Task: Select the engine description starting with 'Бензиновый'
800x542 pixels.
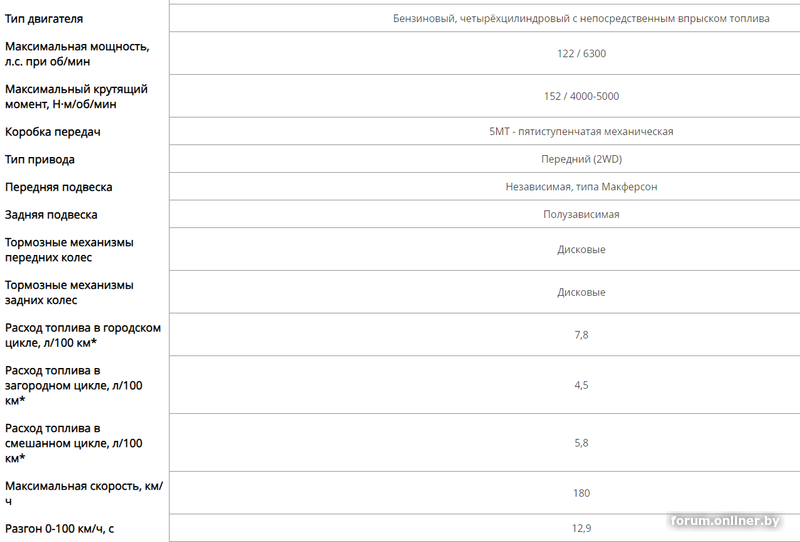Action: pos(581,19)
